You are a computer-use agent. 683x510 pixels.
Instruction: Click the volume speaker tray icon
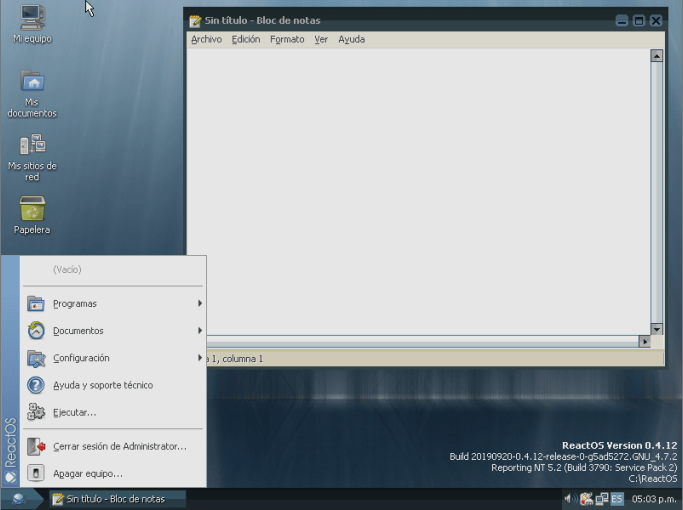570,499
